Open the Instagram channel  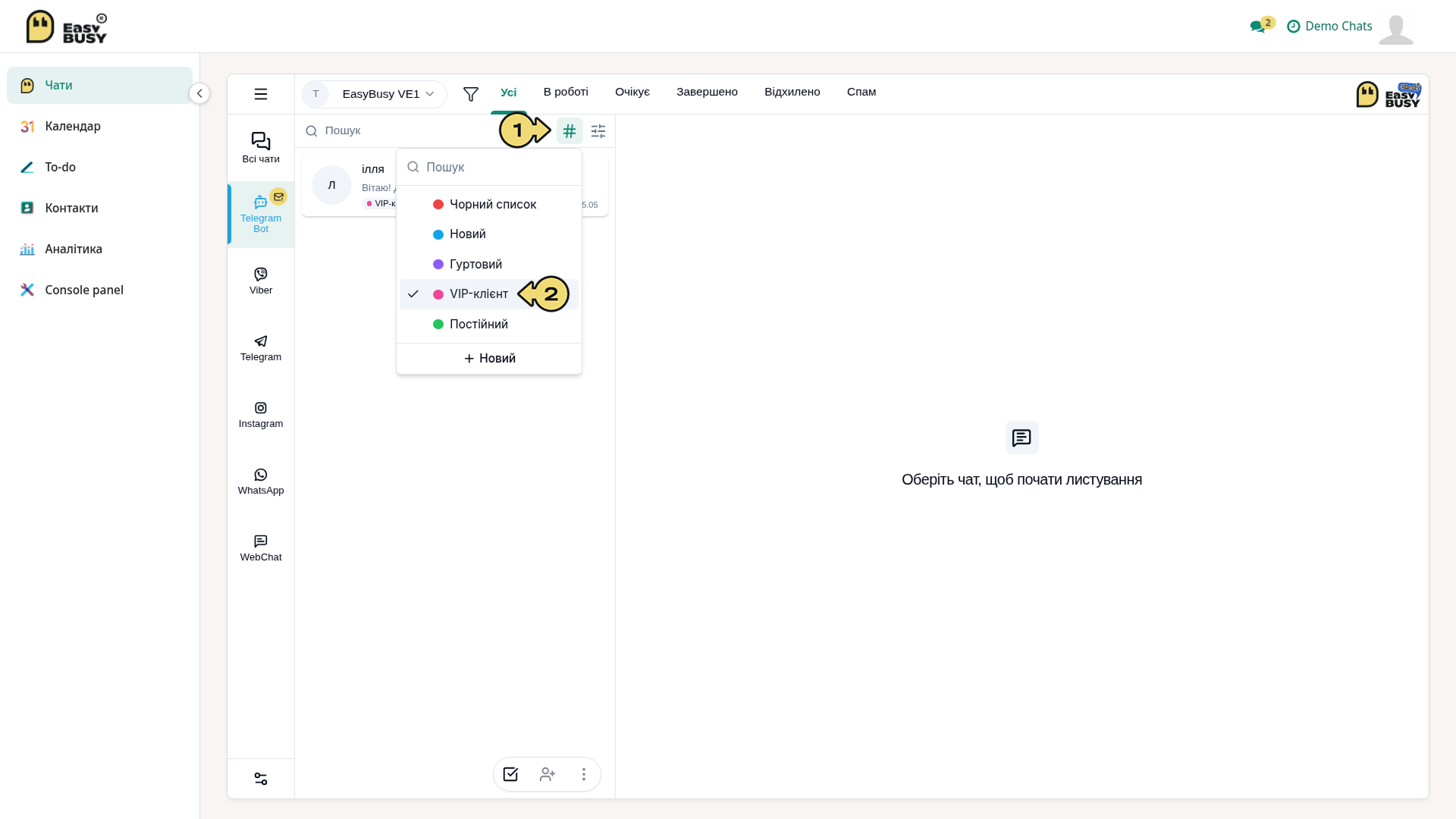(261, 415)
